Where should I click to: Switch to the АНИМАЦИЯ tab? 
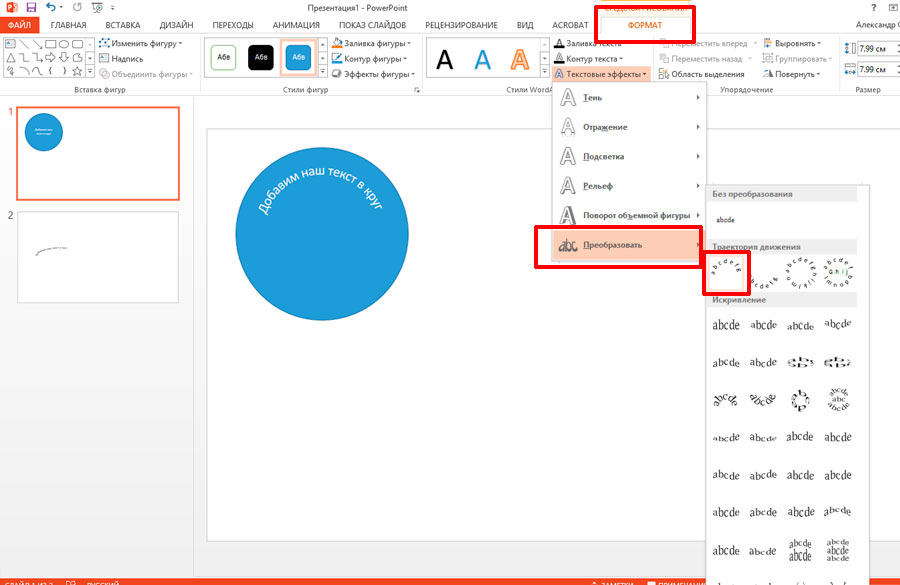(296, 25)
